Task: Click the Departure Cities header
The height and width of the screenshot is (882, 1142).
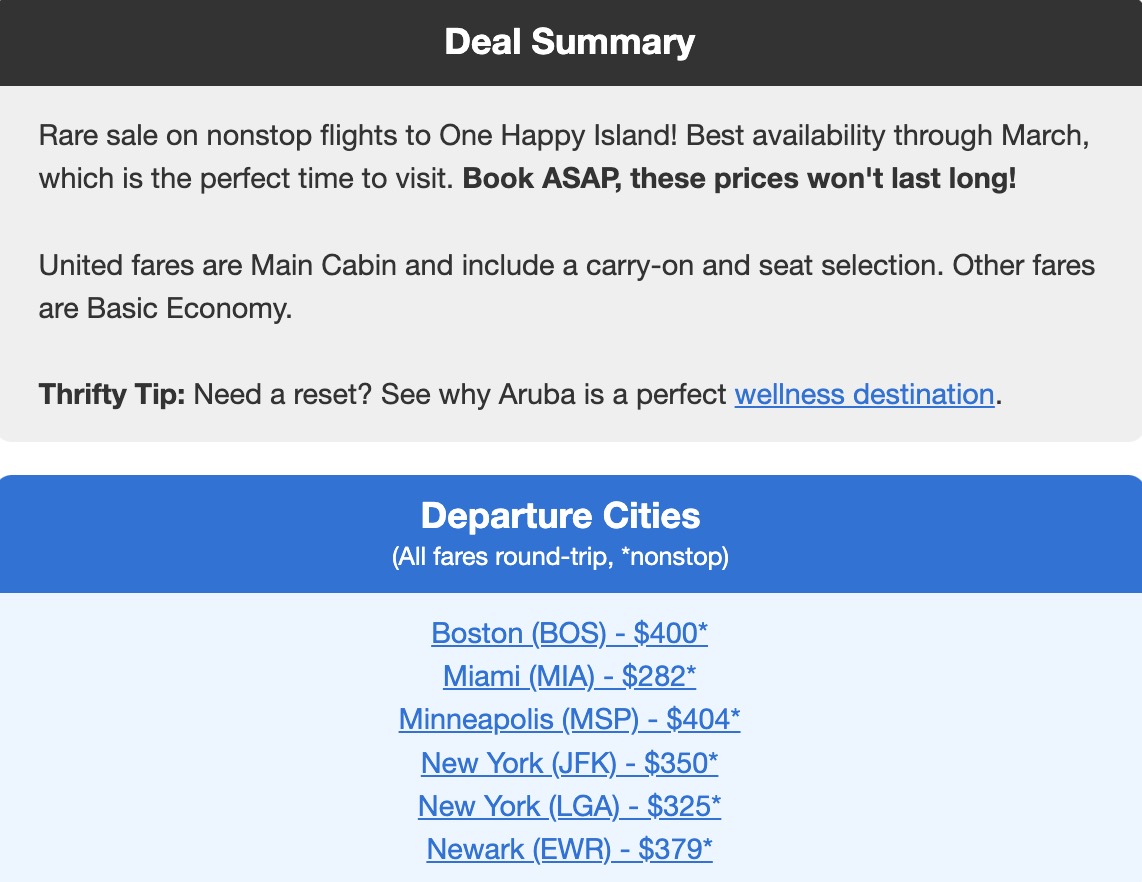Action: click(561, 515)
